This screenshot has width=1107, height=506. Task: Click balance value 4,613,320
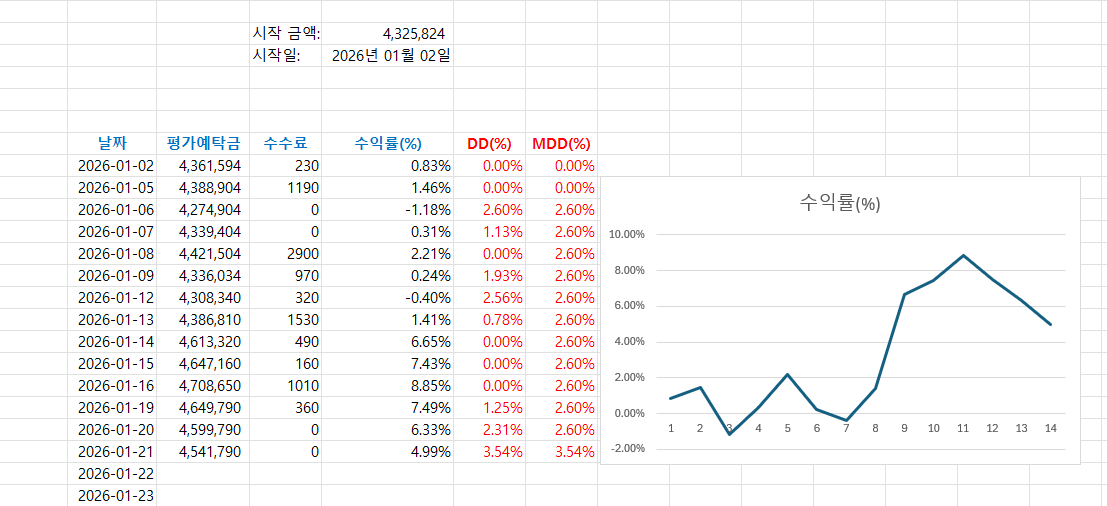[210, 342]
